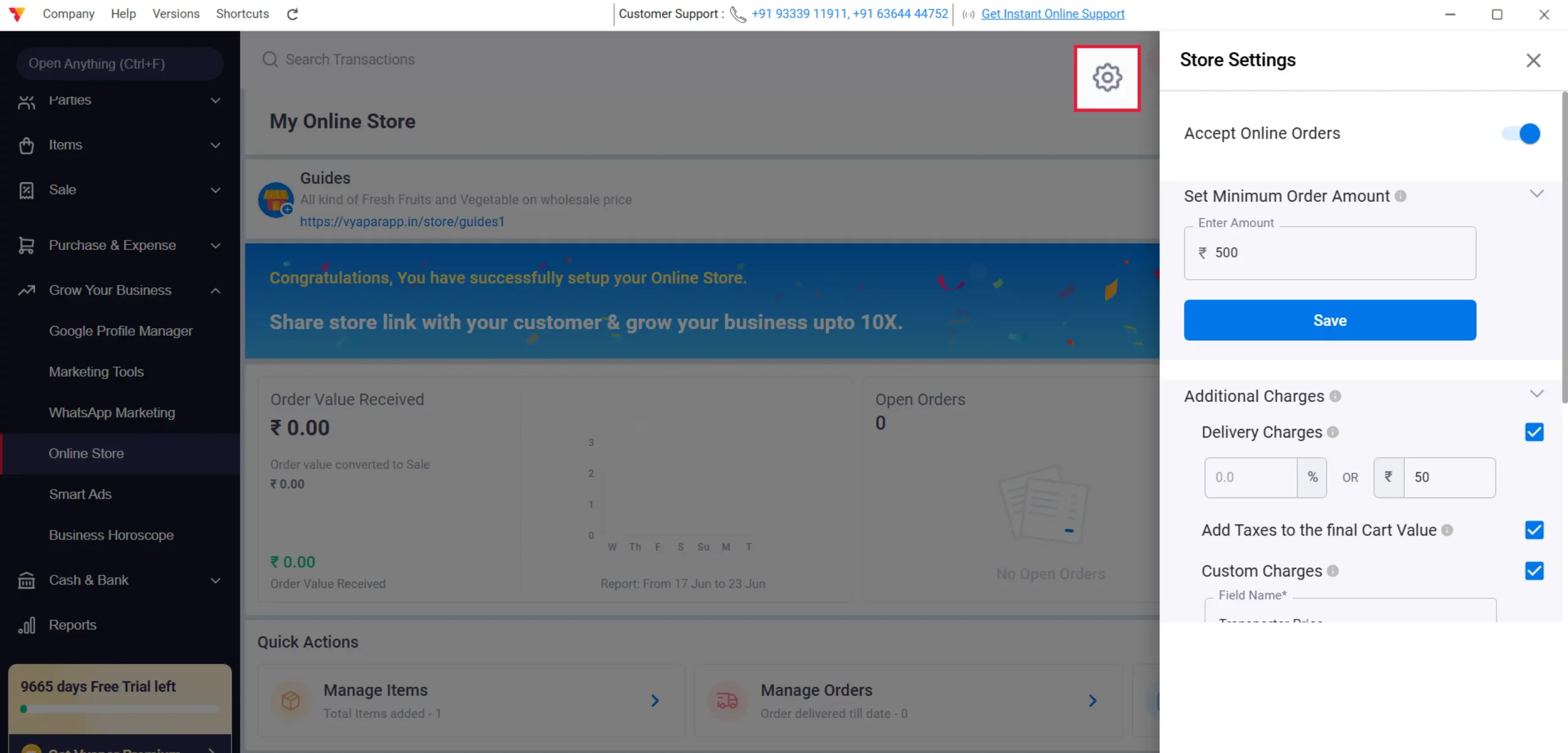Image resolution: width=1568 pixels, height=753 pixels.
Task: Click the Search Transactions field
Action: [350, 59]
